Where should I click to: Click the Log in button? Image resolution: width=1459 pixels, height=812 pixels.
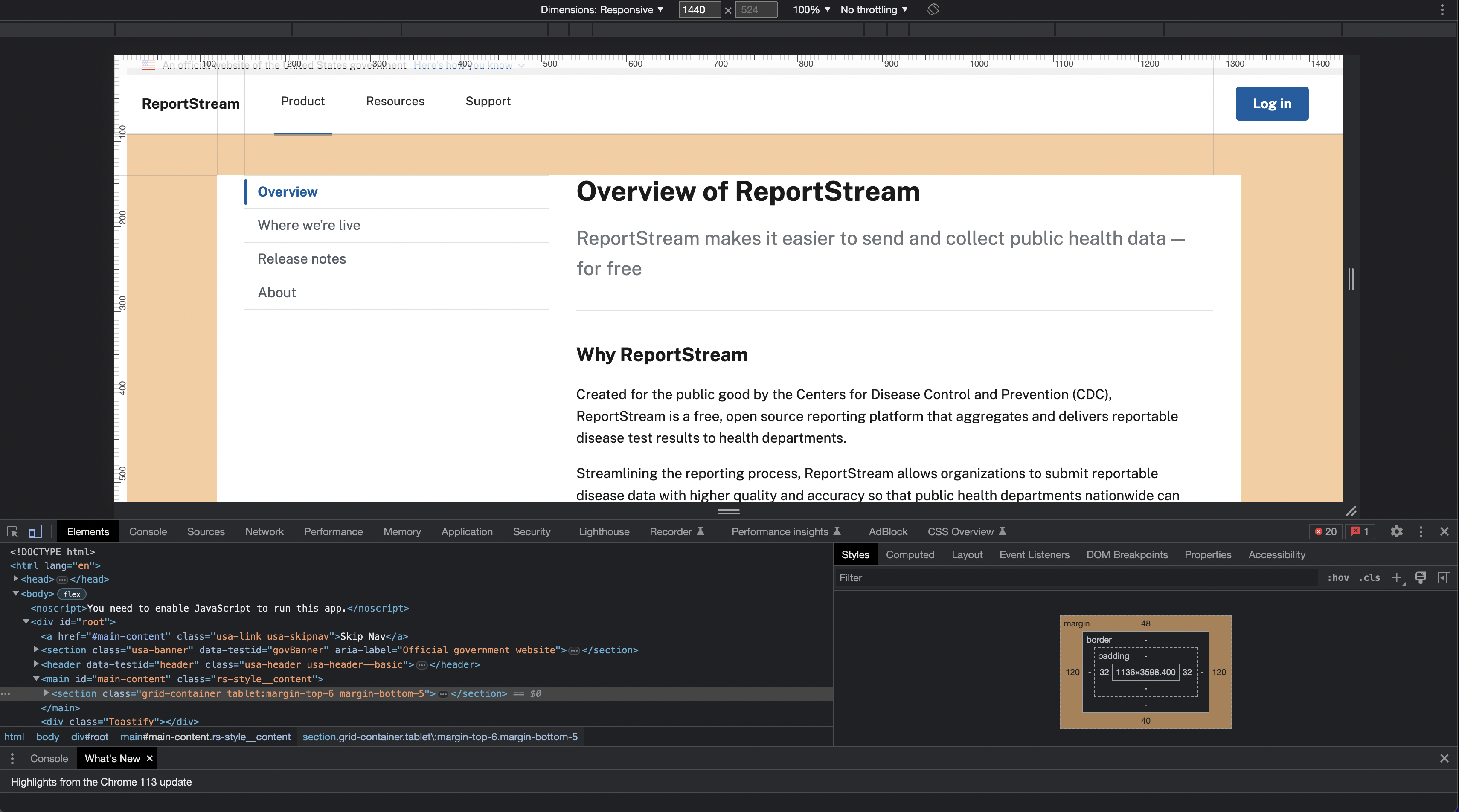click(x=1272, y=103)
